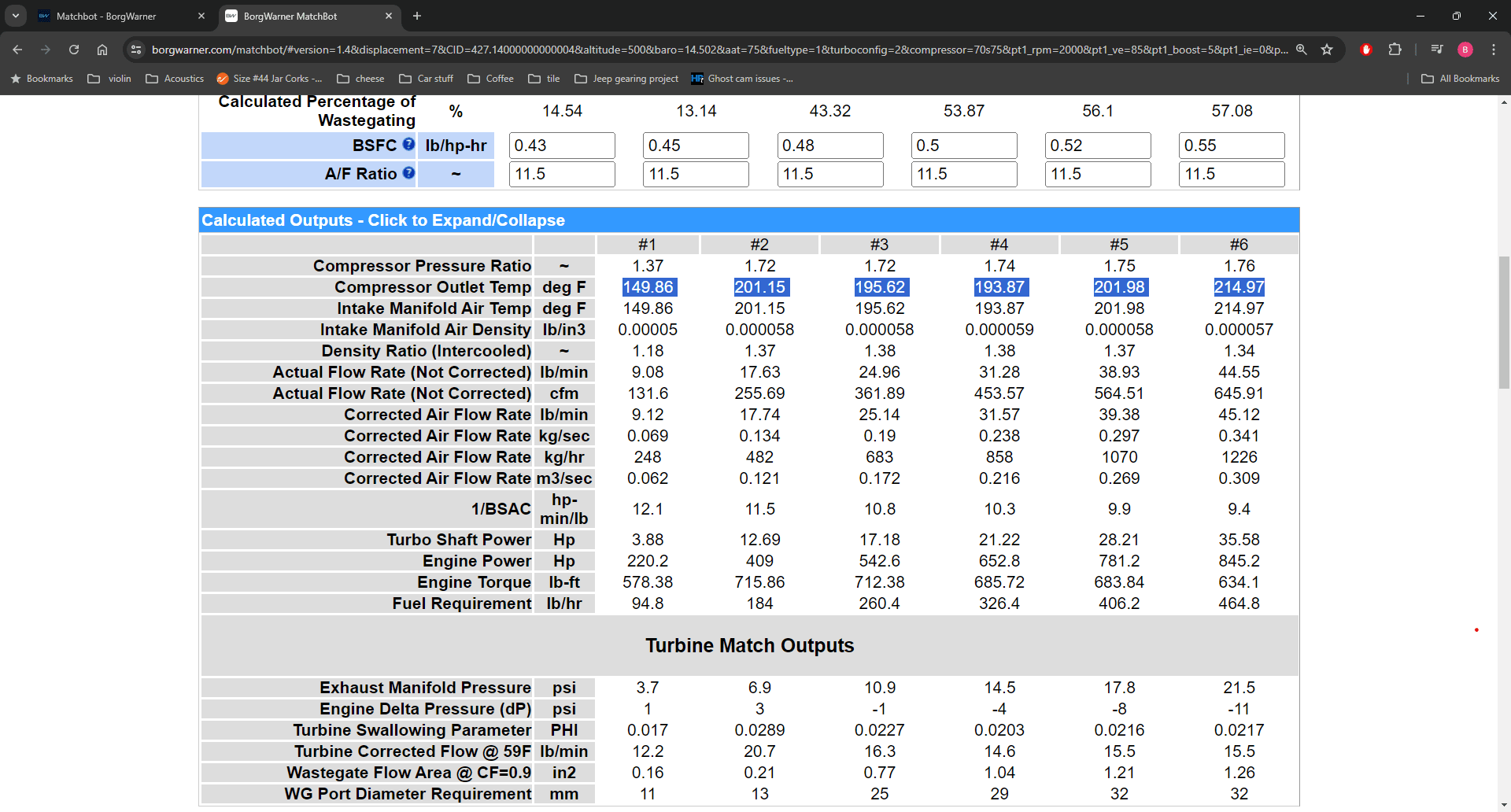Open the cheese bookmarks folder
The height and width of the screenshot is (812, 1511).
pyautogui.click(x=360, y=79)
